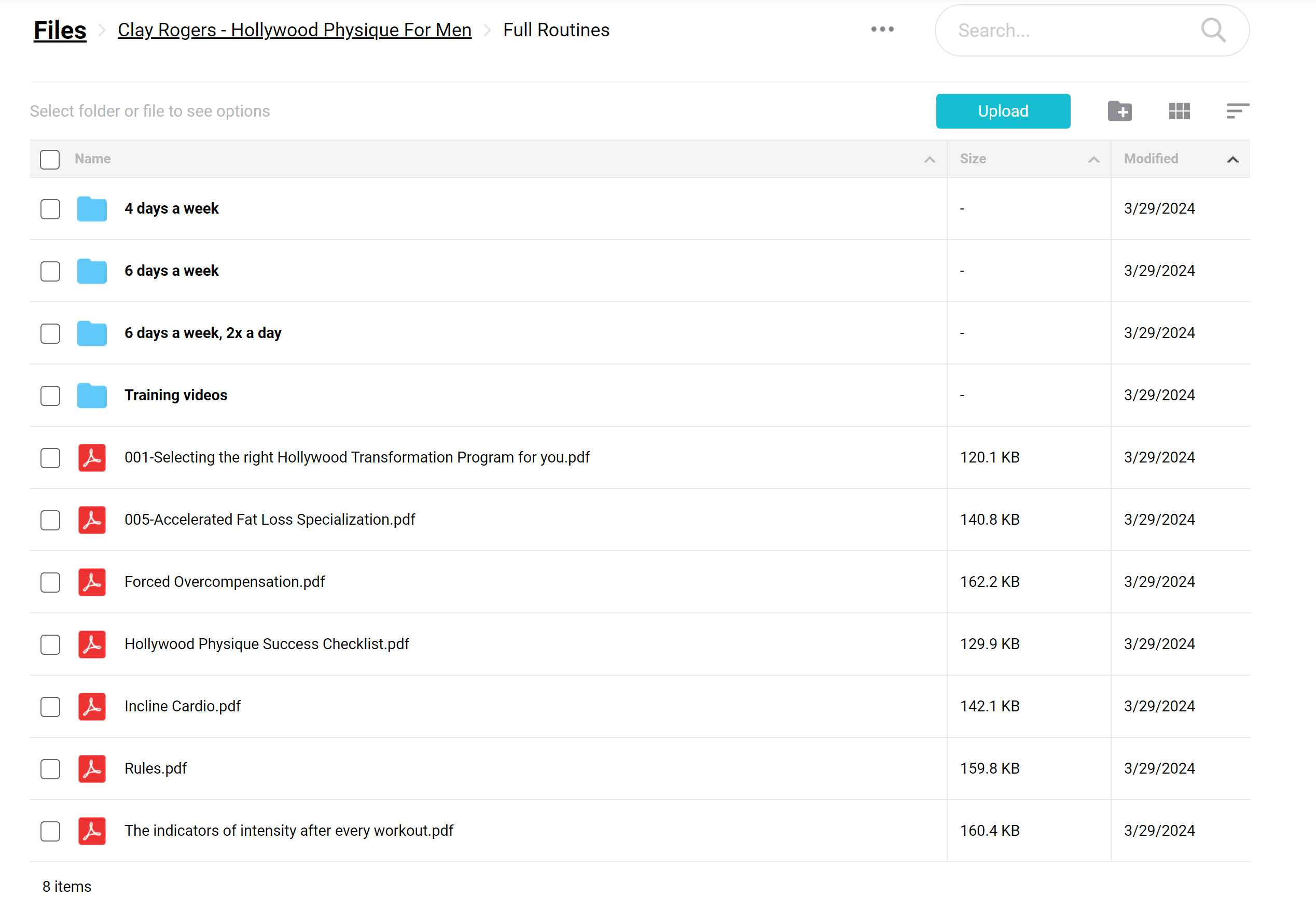Sort by Size column arrow

point(1093,160)
